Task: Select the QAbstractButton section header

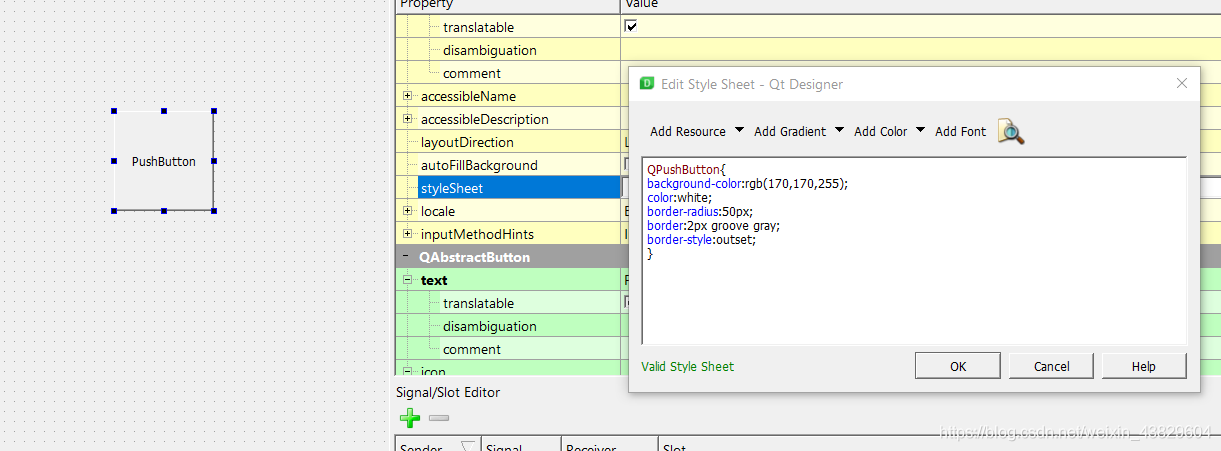Action: coord(512,257)
